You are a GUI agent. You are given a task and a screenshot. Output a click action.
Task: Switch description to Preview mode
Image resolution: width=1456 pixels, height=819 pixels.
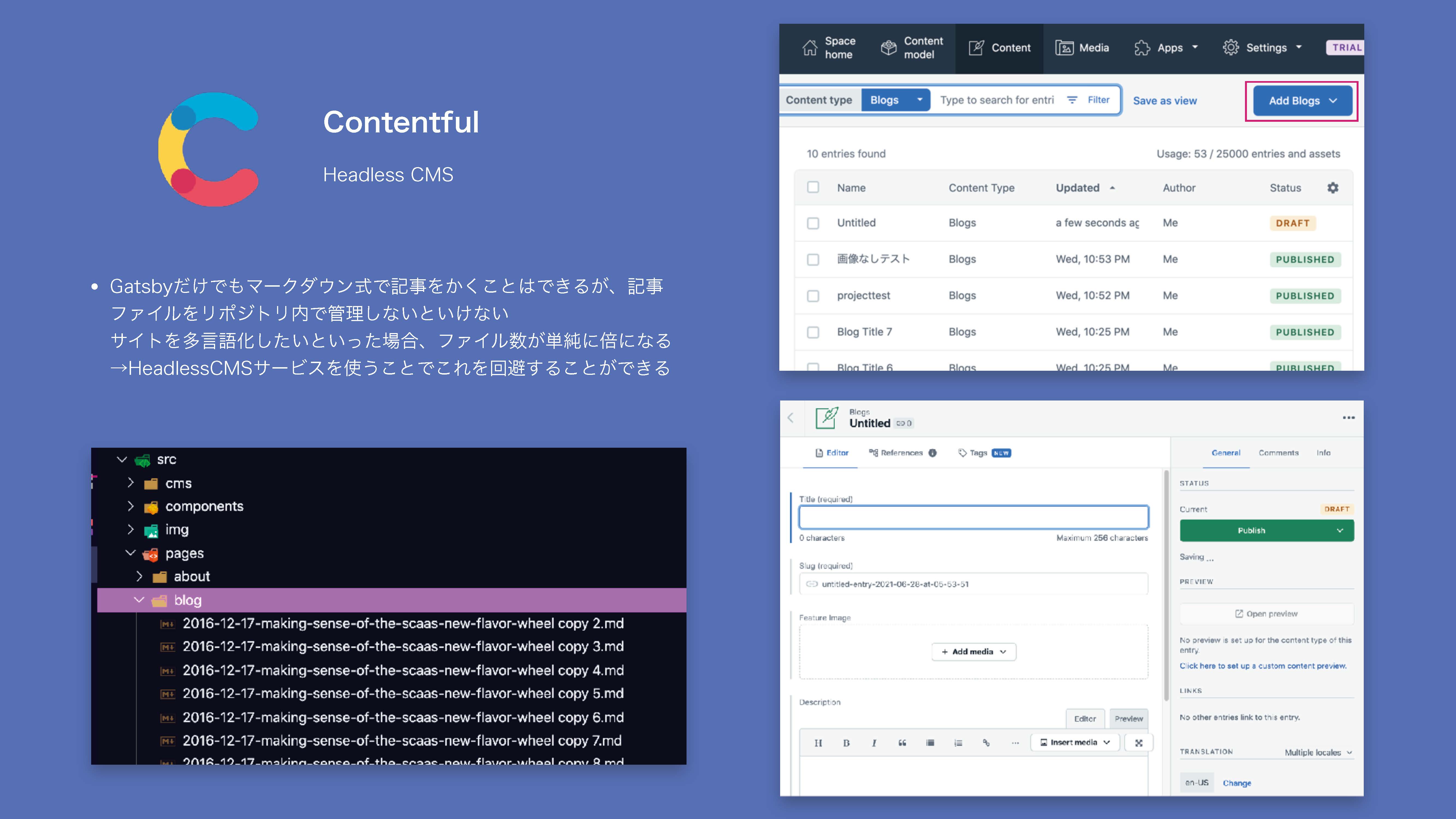point(1129,719)
